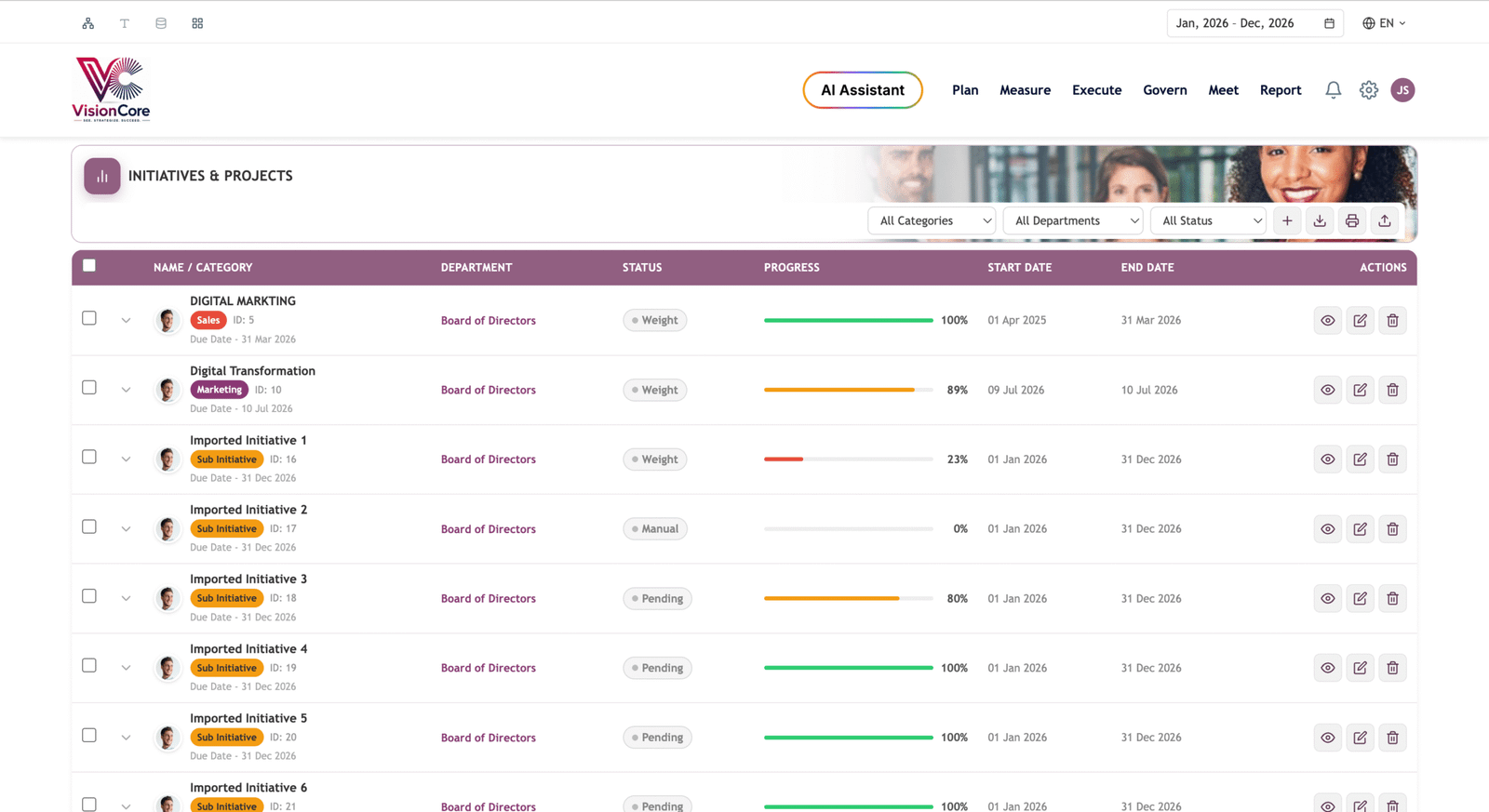
Task: Open the database icon in top bar
Action: coord(161,23)
